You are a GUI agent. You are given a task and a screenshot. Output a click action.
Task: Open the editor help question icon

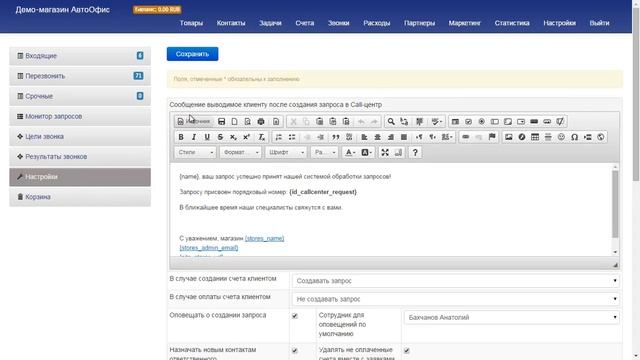(x=415, y=153)
